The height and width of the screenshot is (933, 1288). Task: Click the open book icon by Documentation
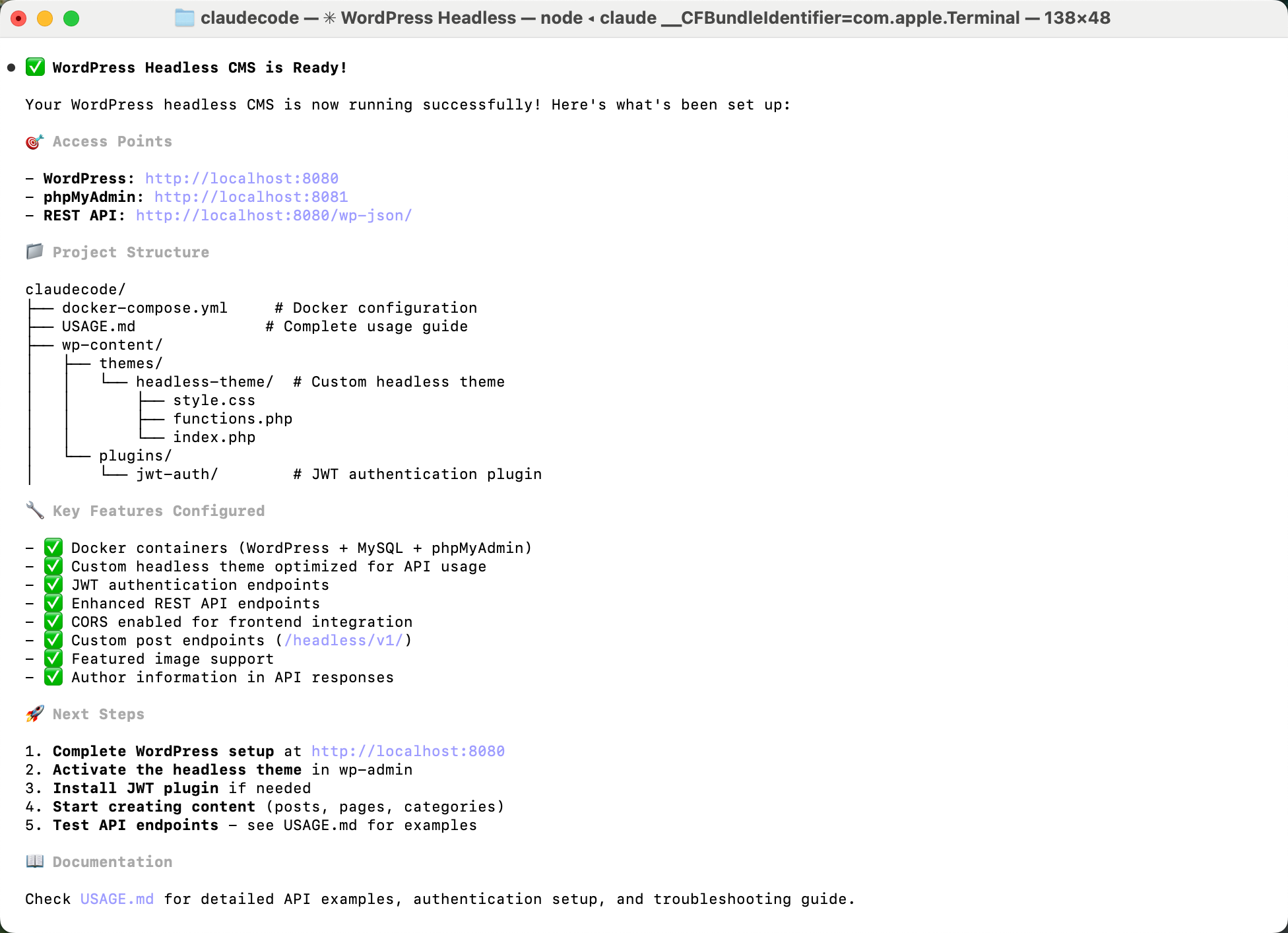(35, 862)
